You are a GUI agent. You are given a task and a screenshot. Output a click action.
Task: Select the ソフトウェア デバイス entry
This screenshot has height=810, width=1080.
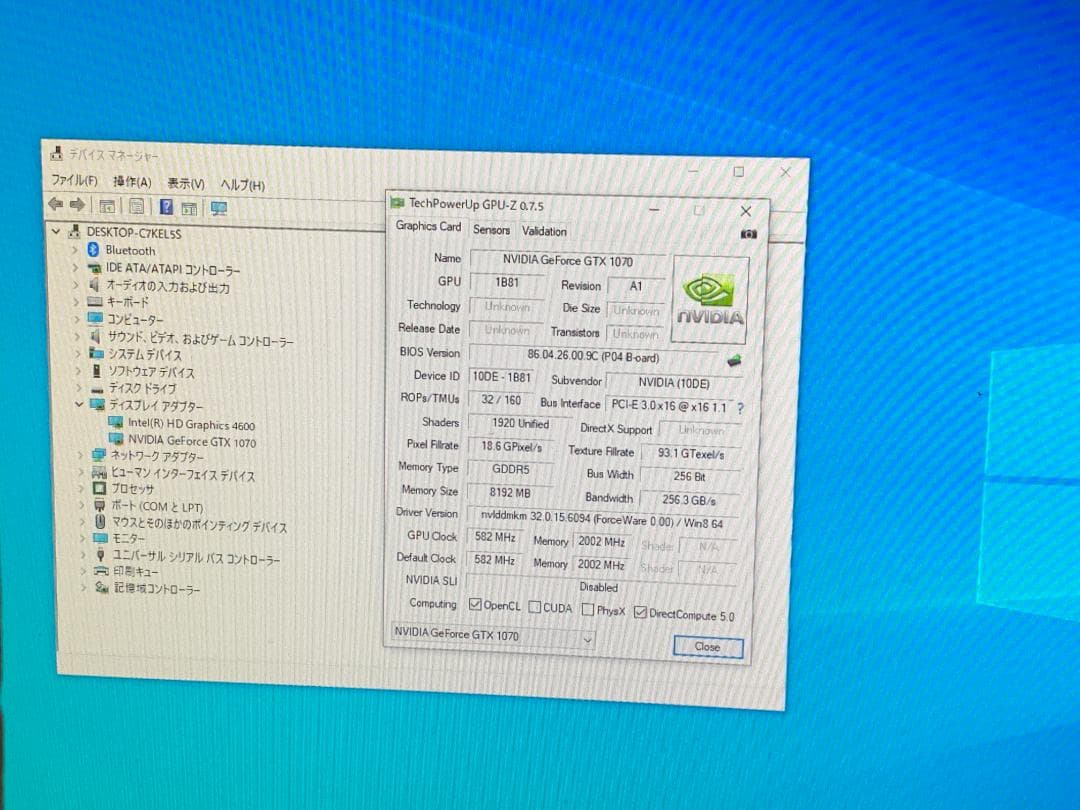point(152,372)
